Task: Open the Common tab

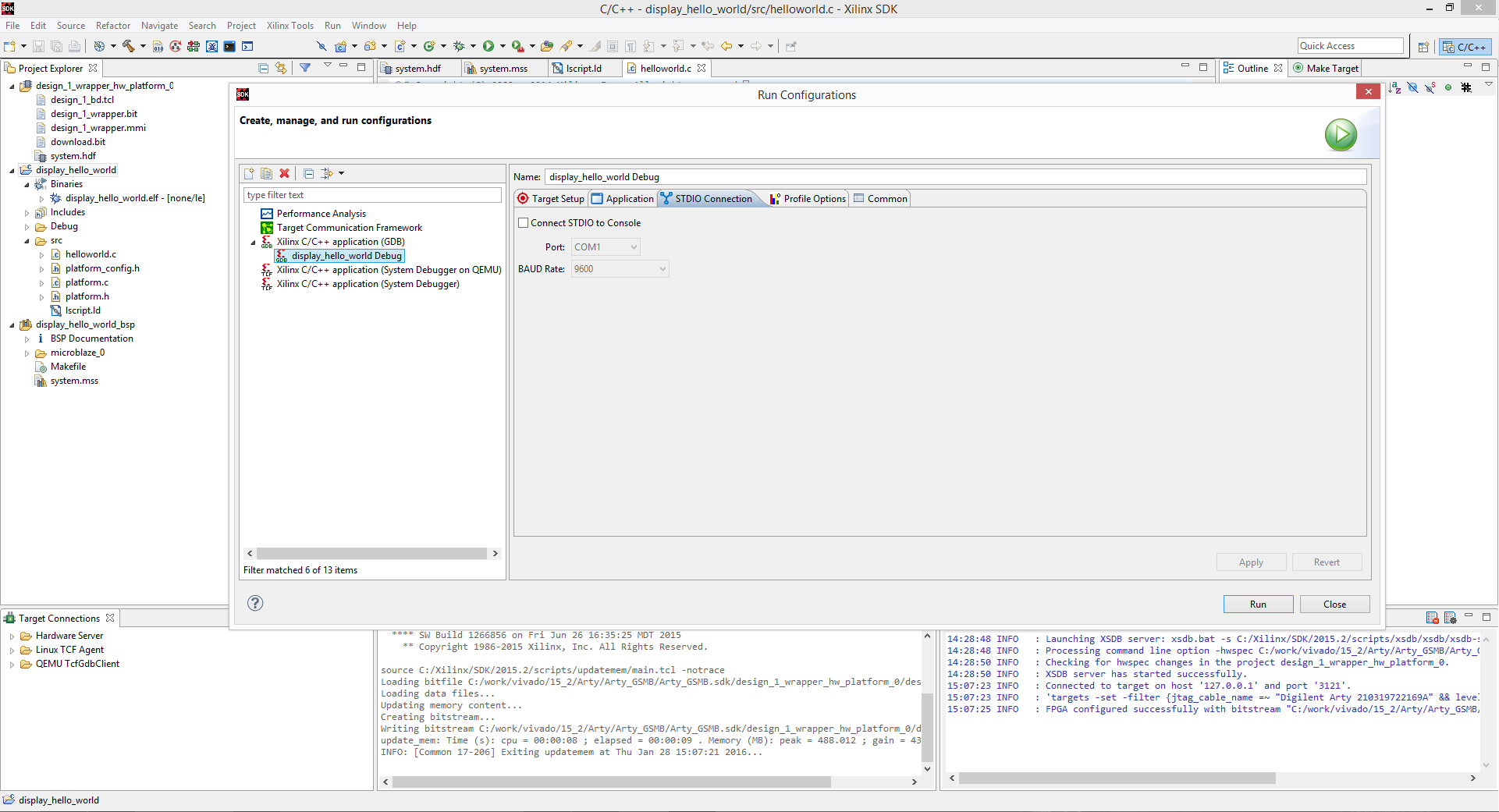Action: (x=881, y=199)
